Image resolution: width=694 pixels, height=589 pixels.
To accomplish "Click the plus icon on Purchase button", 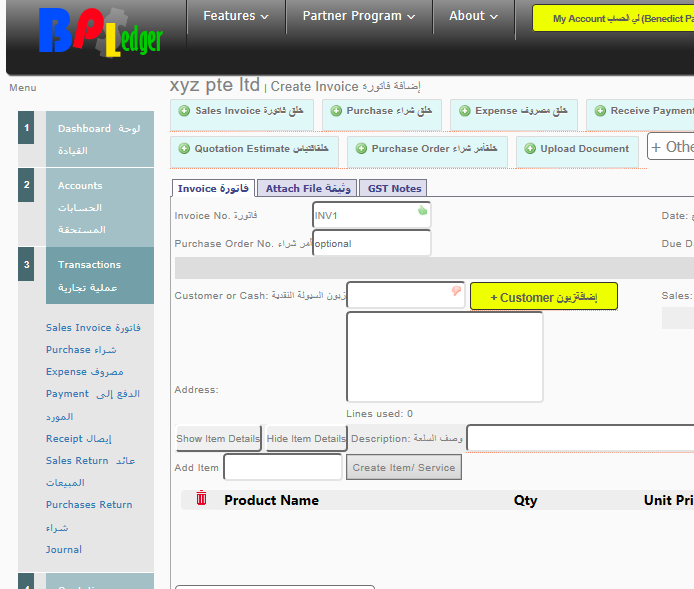I will pos(336,111).
